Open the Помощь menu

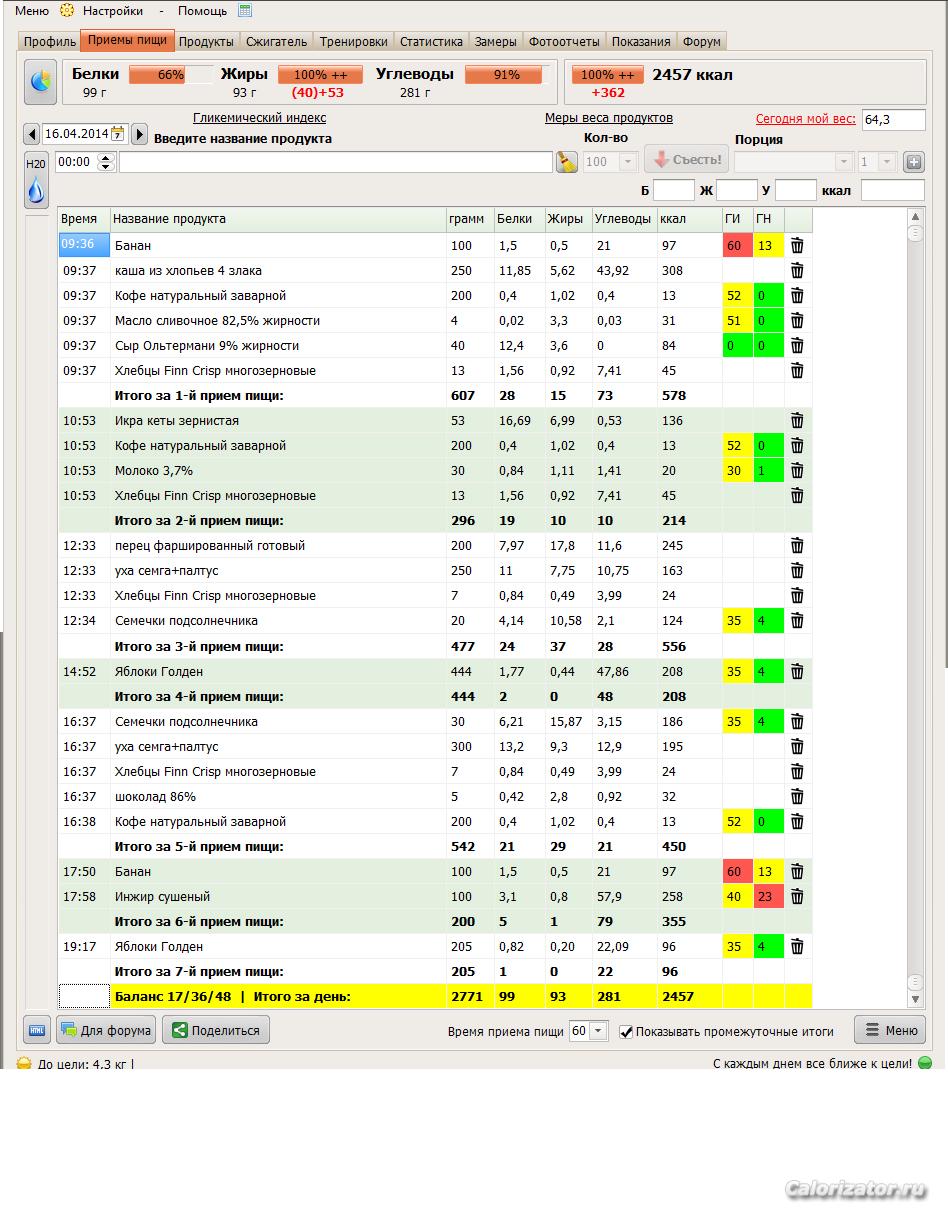click(x=202, y=11)
